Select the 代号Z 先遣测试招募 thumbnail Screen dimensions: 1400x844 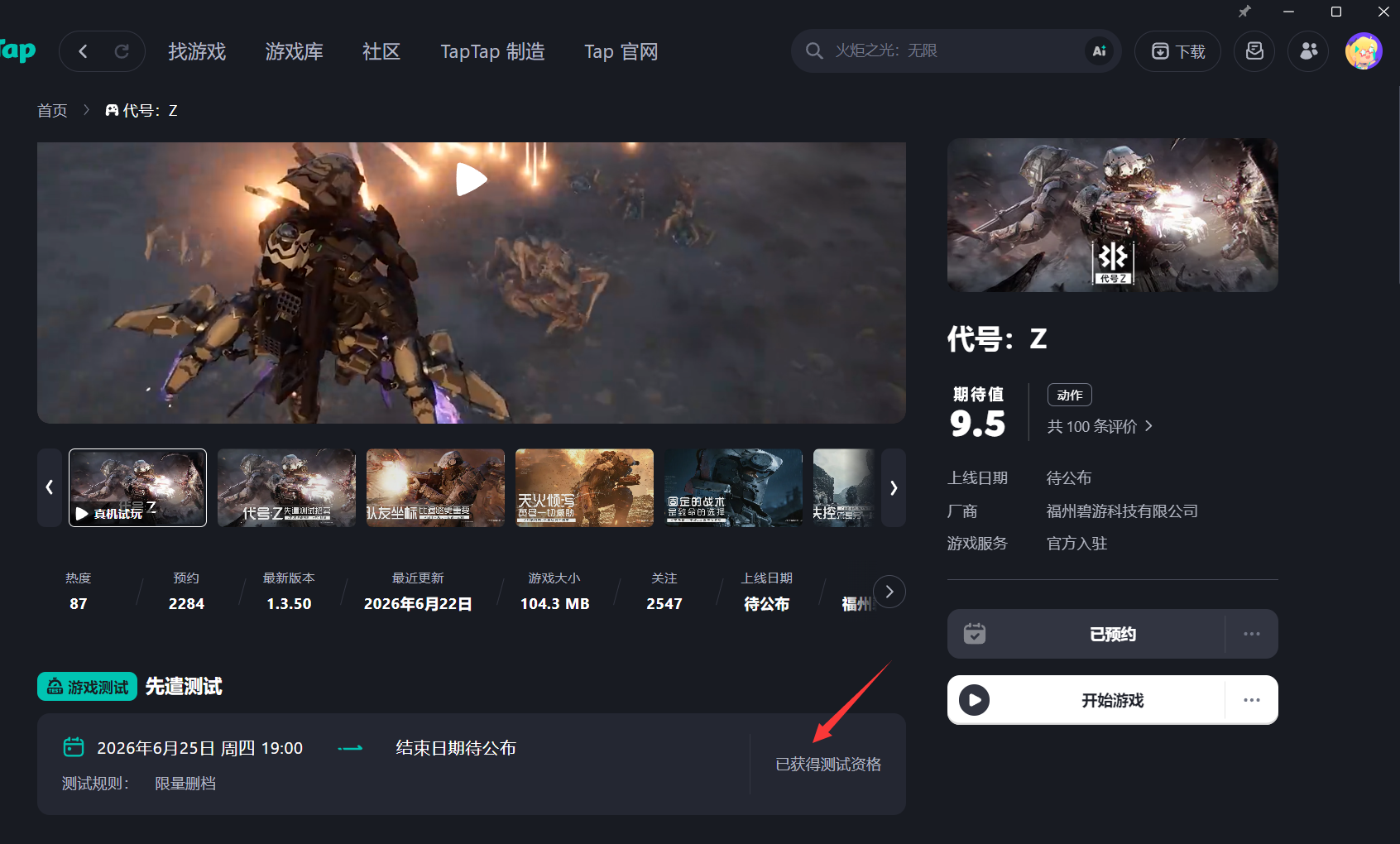point(286,487)
